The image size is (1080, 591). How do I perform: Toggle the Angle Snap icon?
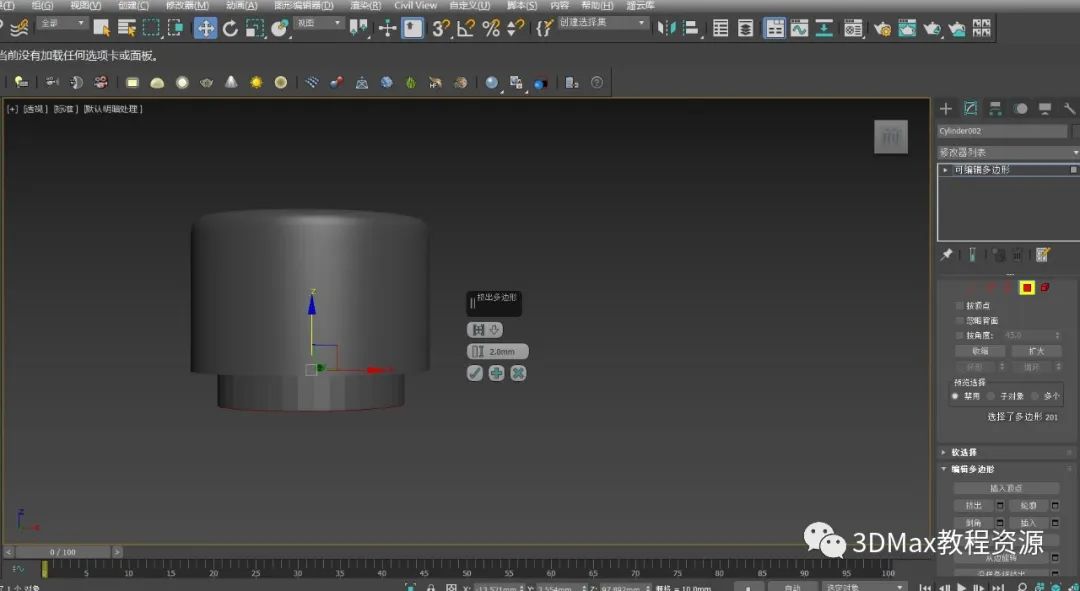tap(466, 28)
